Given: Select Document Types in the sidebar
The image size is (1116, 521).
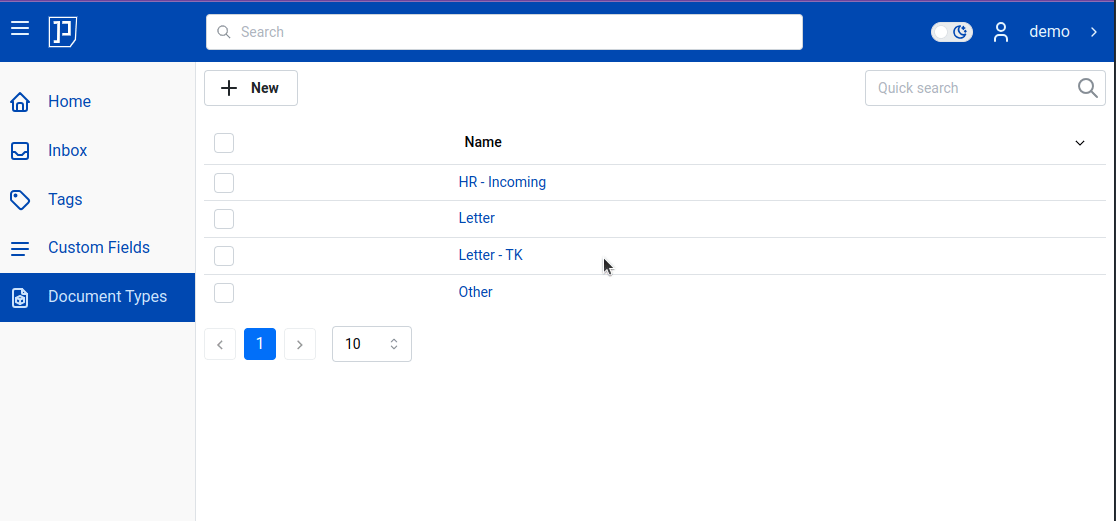Looking at the screenshot, I should tap(98, 298).
